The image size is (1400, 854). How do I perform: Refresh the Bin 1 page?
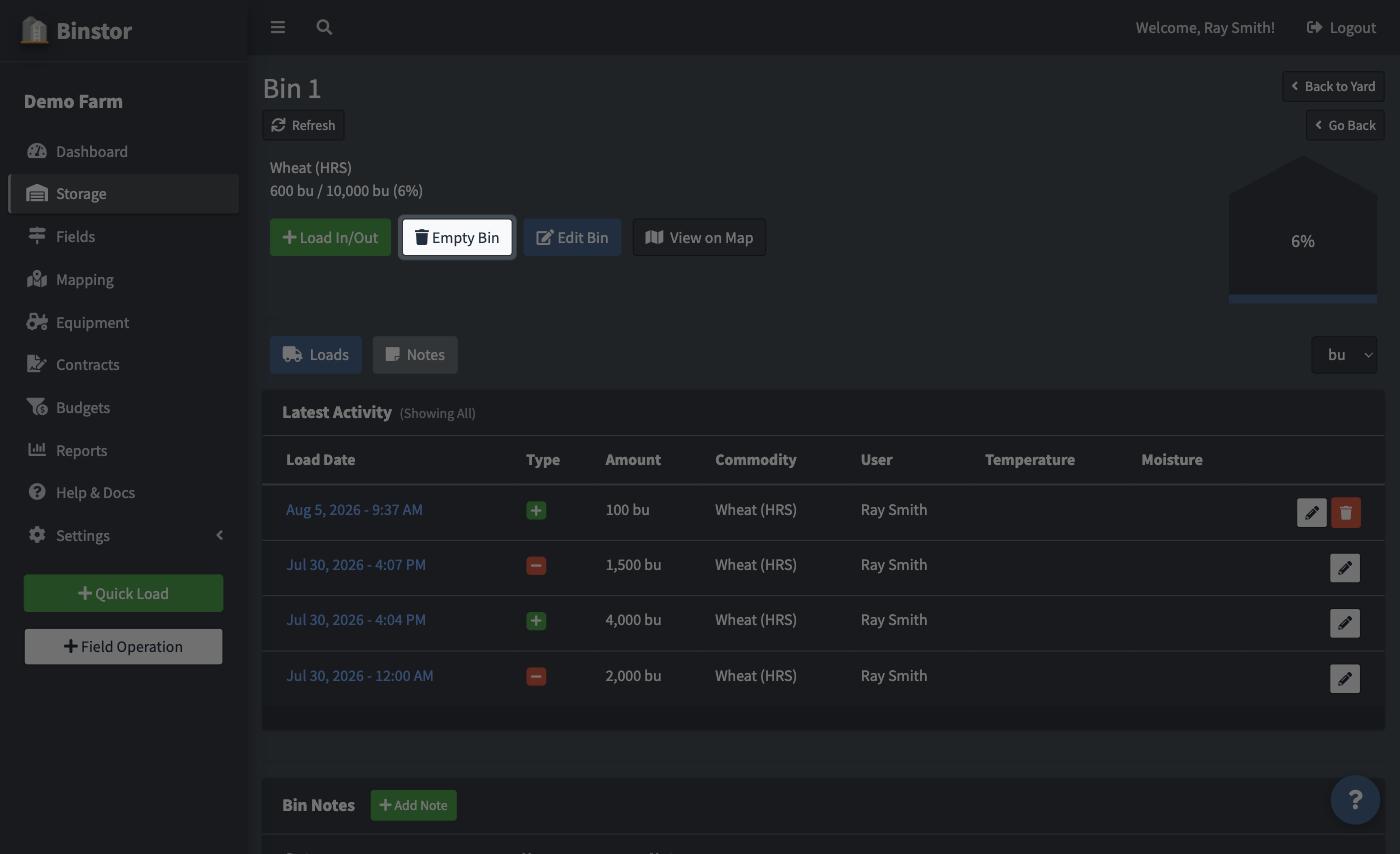303,125
